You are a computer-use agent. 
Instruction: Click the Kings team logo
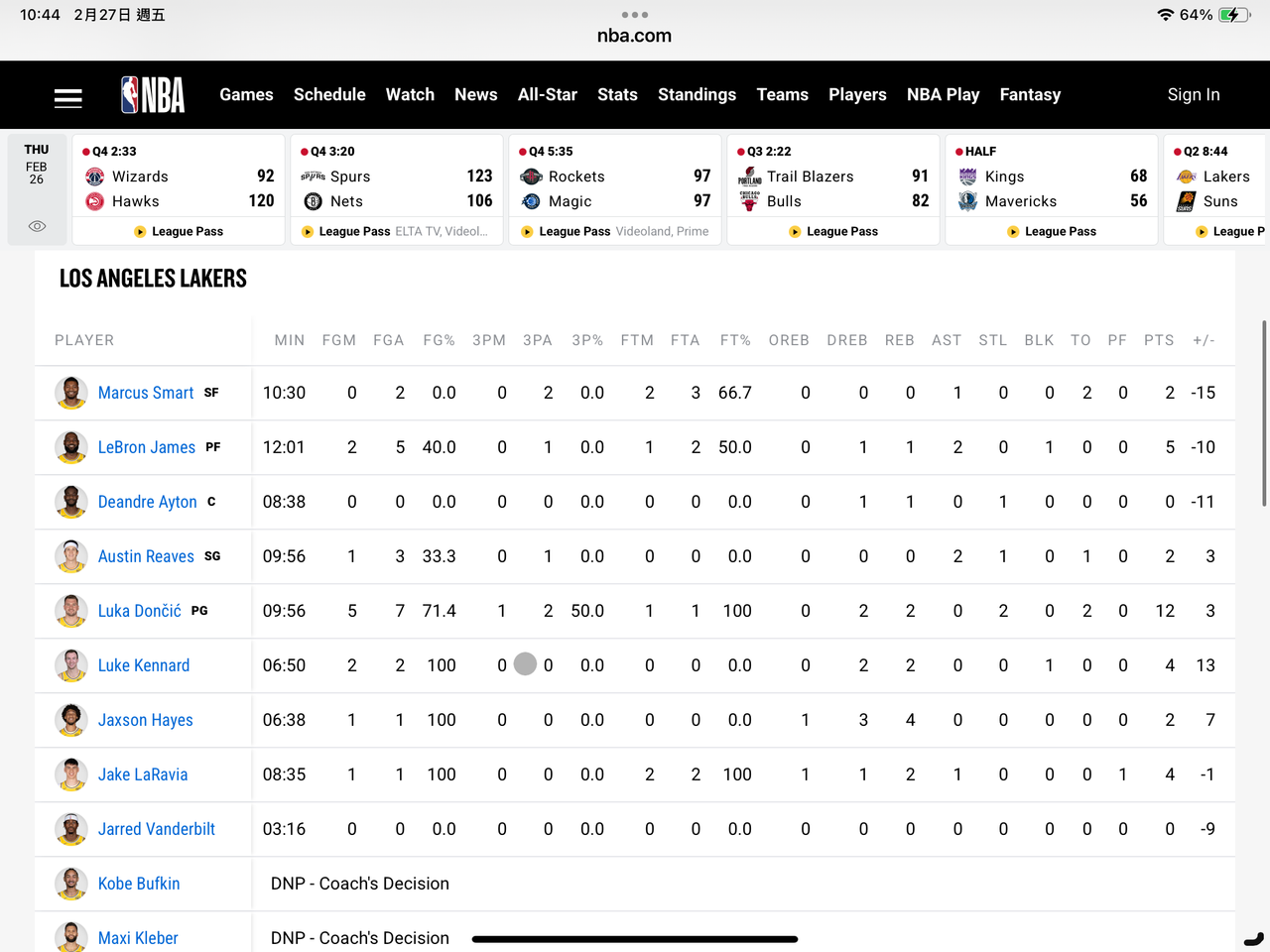click(968, 177)
